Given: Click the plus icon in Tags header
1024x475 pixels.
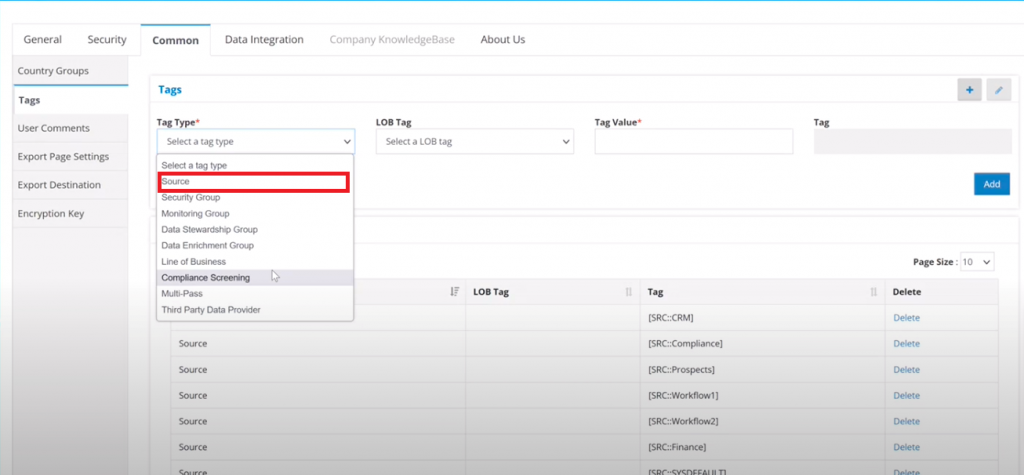Looking at the screenshot, I should click(x=968, y=90).
